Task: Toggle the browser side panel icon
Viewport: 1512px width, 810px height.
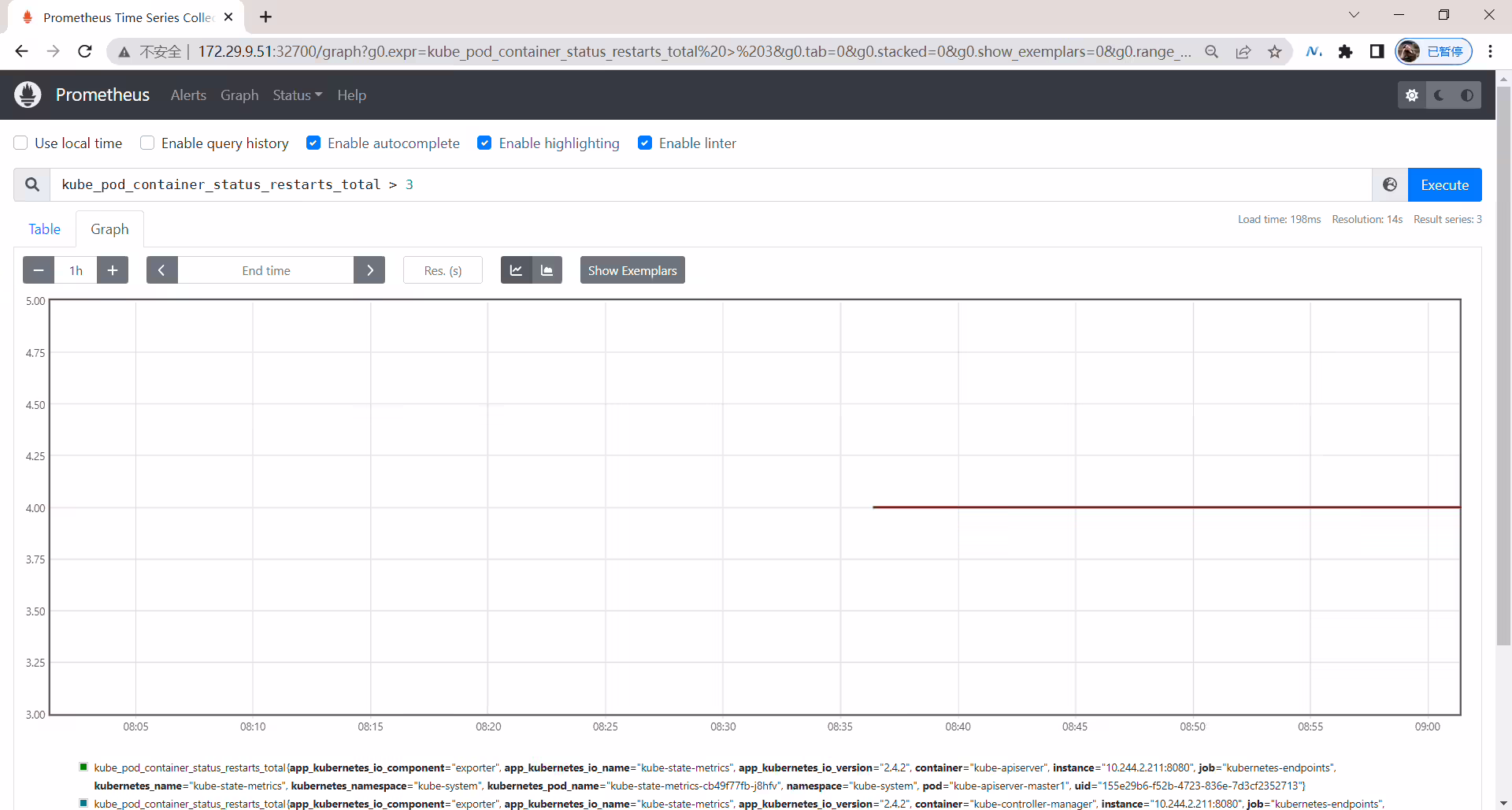Action: (x=1377, y=52)
